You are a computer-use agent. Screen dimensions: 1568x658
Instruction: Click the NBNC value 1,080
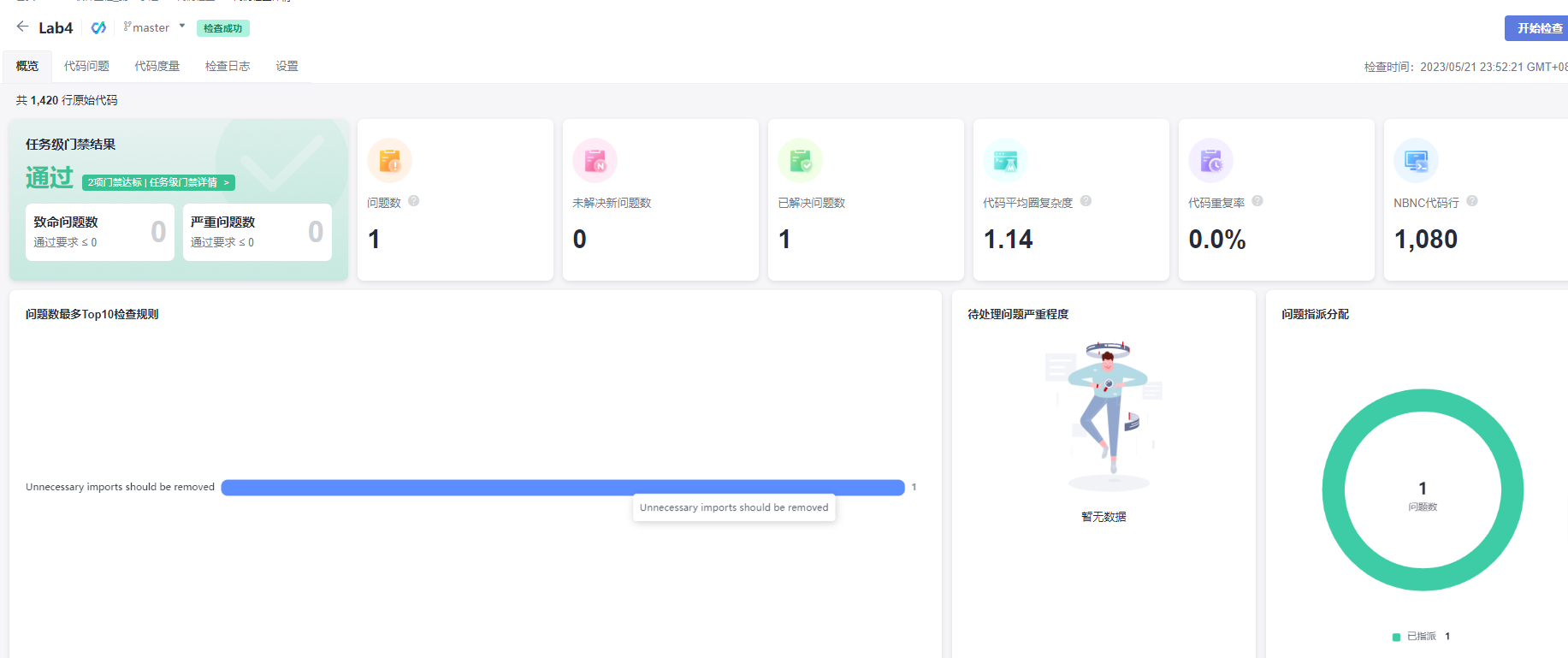(1426, 240)
